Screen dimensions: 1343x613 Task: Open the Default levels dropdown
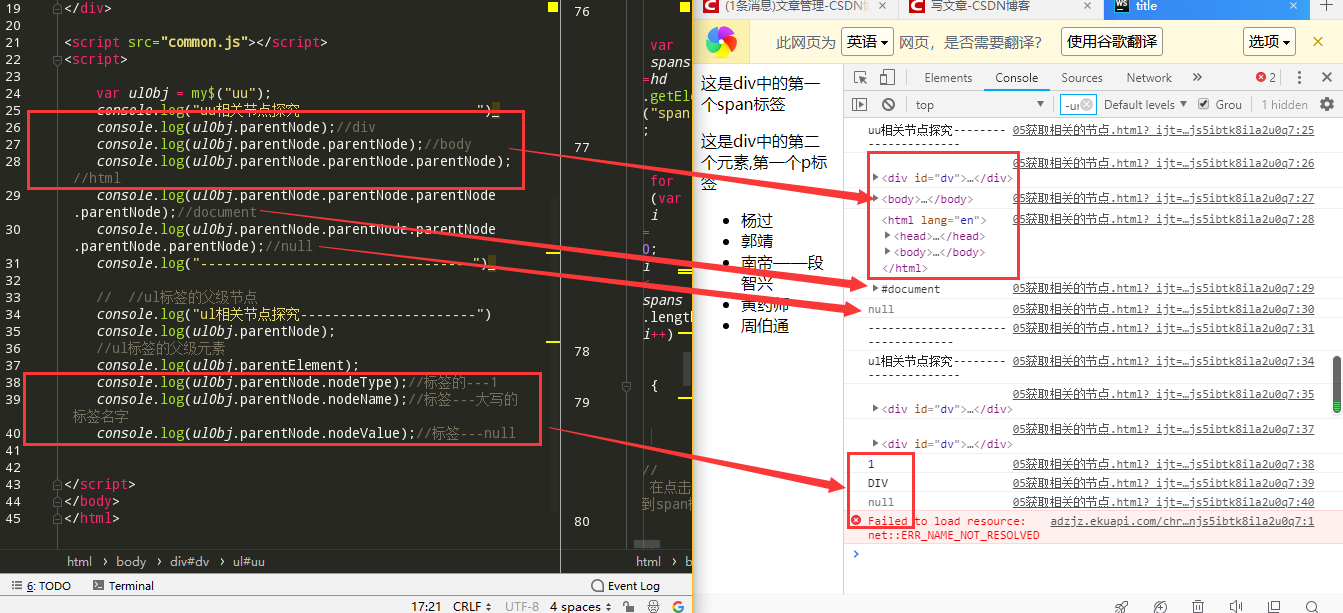click(1143, 104)
